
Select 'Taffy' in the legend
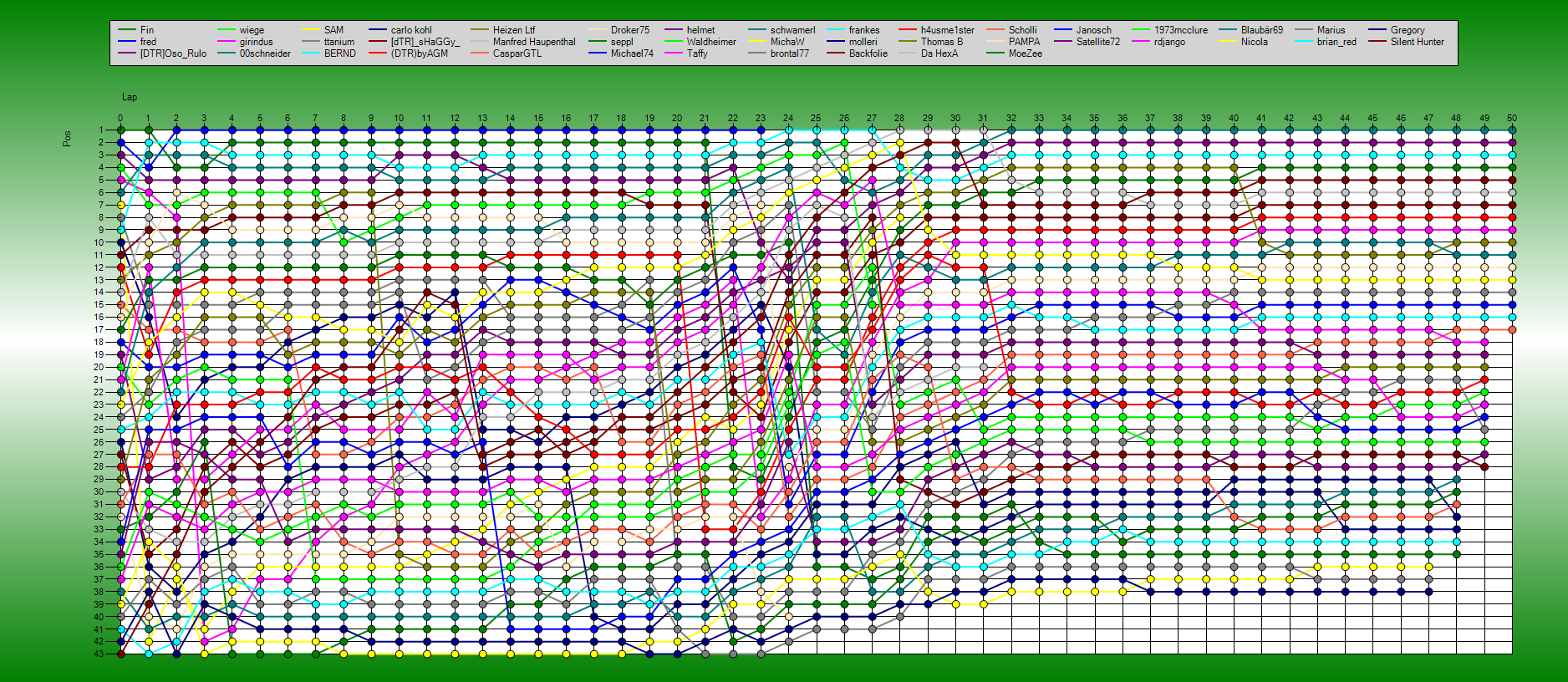pyautogui.click(x=686, y=53)
